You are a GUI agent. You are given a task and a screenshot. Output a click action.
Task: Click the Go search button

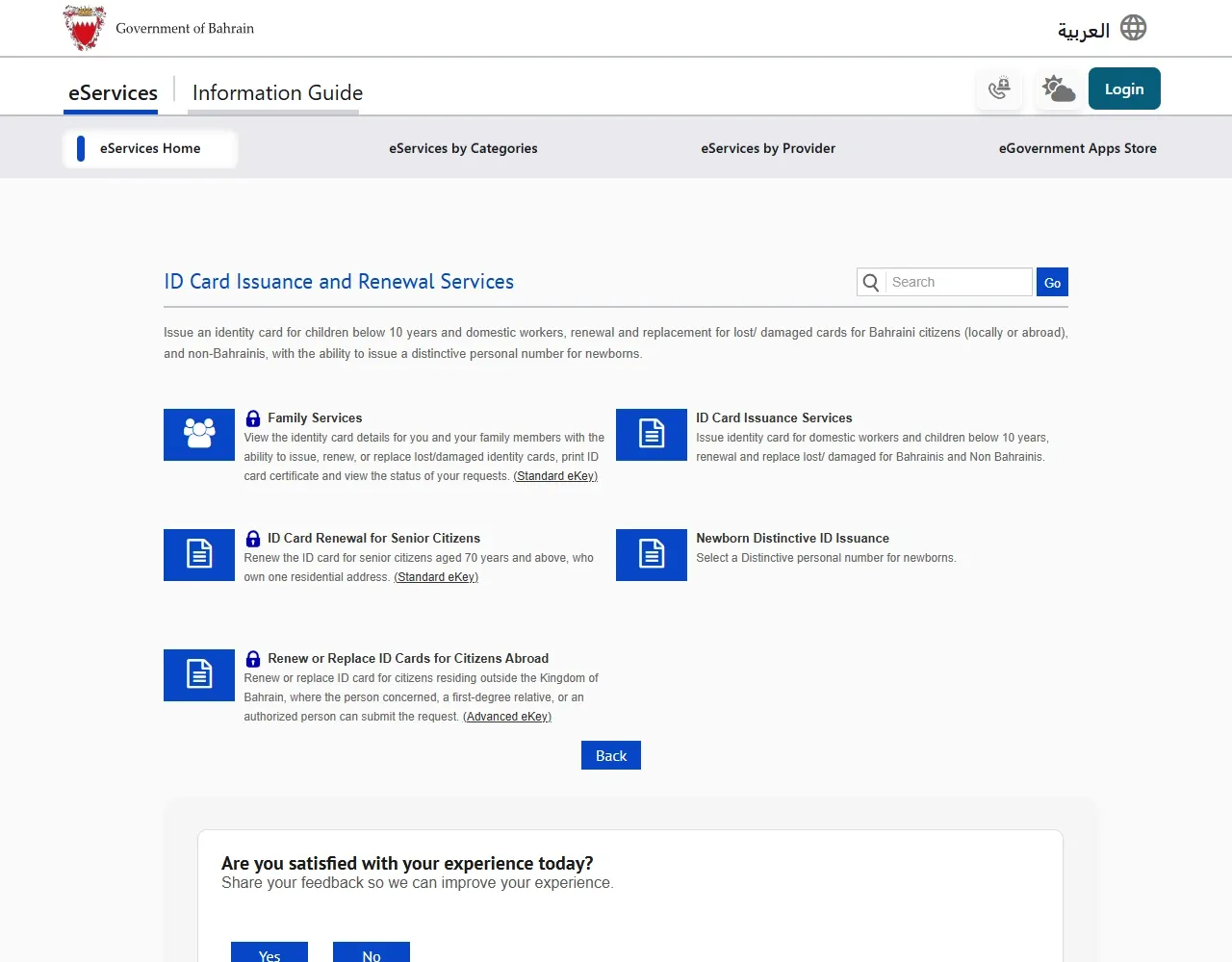tap(1052, 282)
